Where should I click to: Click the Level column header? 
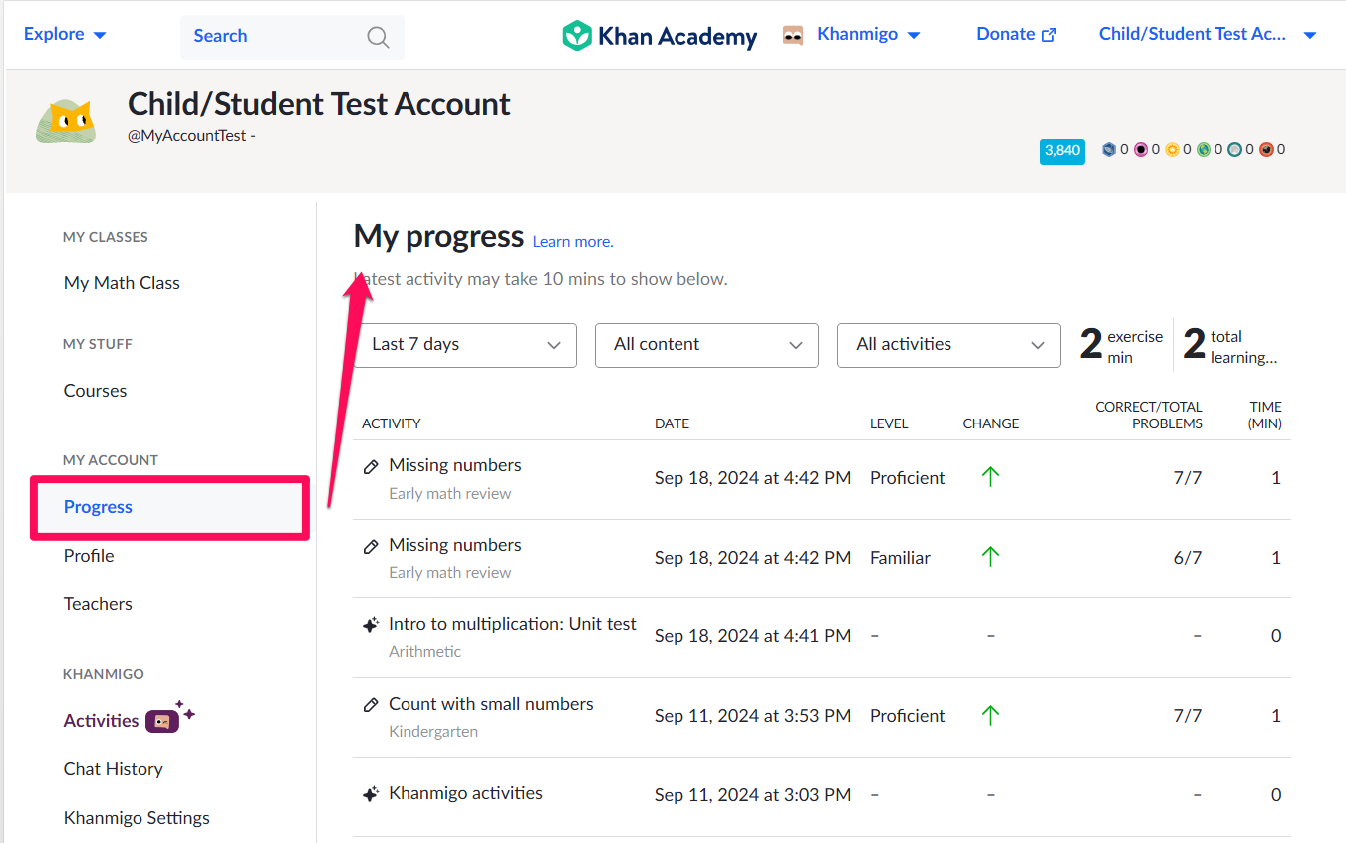click(889, 423)
